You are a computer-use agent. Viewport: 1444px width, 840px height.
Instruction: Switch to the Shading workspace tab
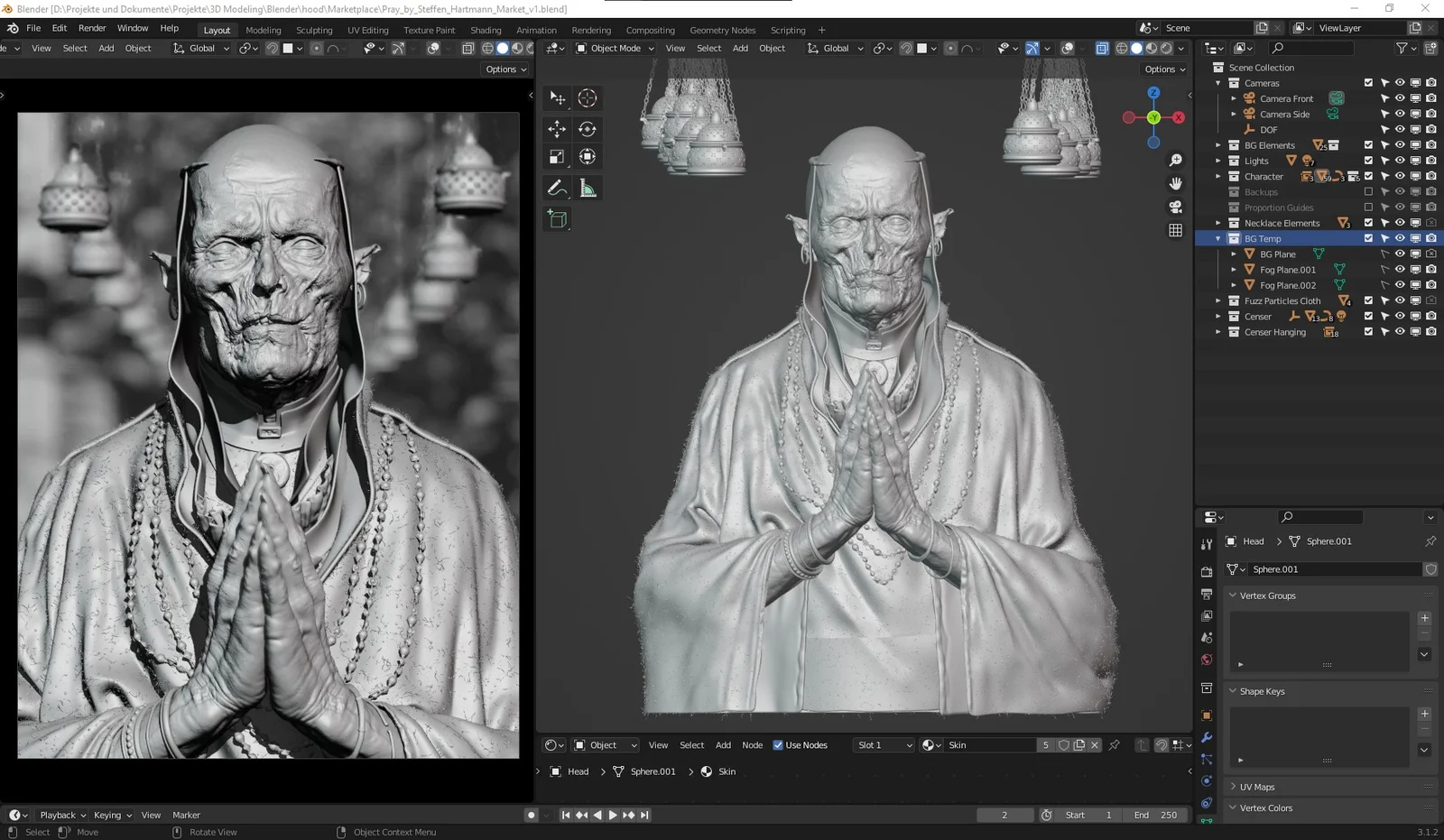point(486,30)
